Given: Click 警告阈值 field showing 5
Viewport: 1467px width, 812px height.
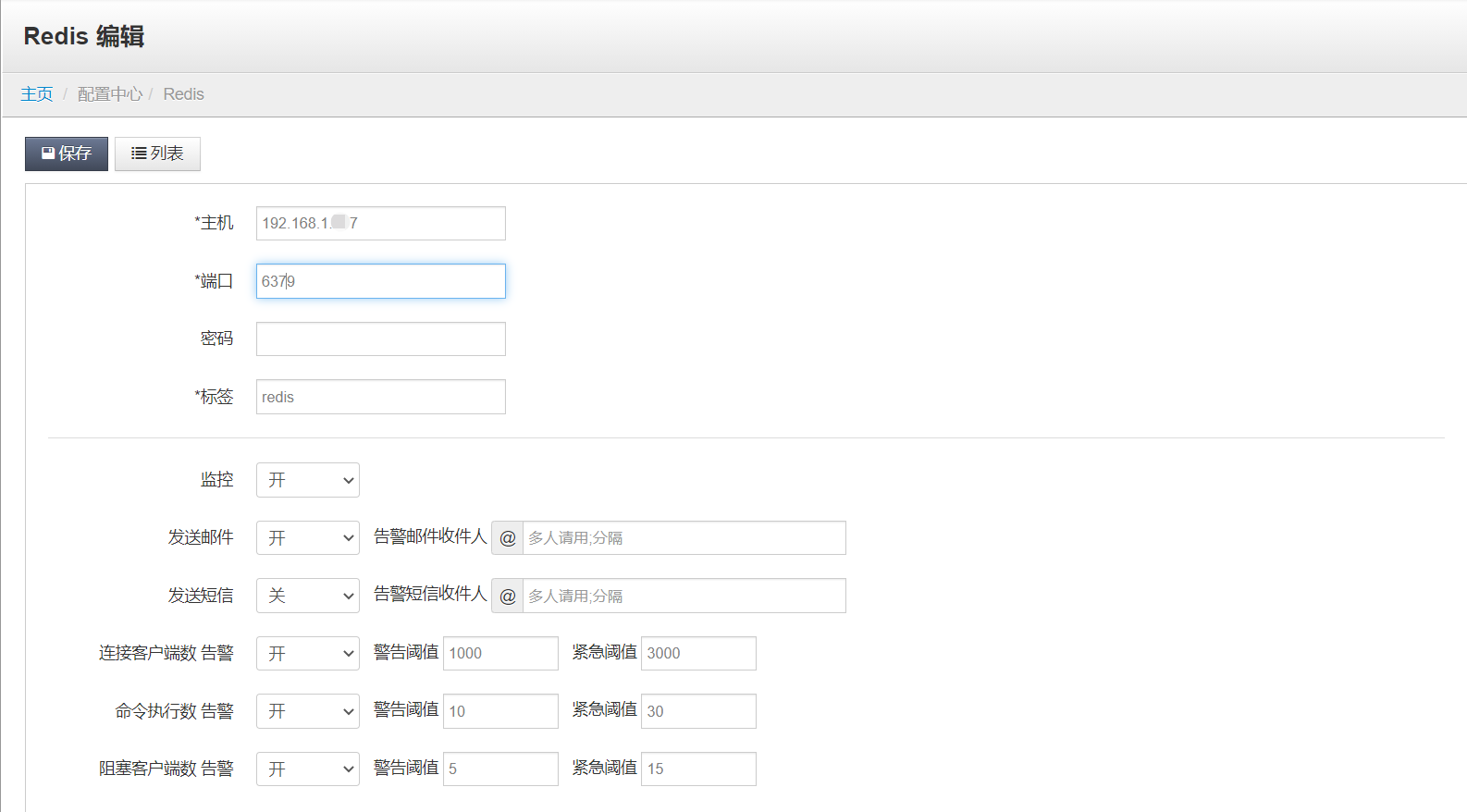Looking at the screenshot, I should 500,769.
